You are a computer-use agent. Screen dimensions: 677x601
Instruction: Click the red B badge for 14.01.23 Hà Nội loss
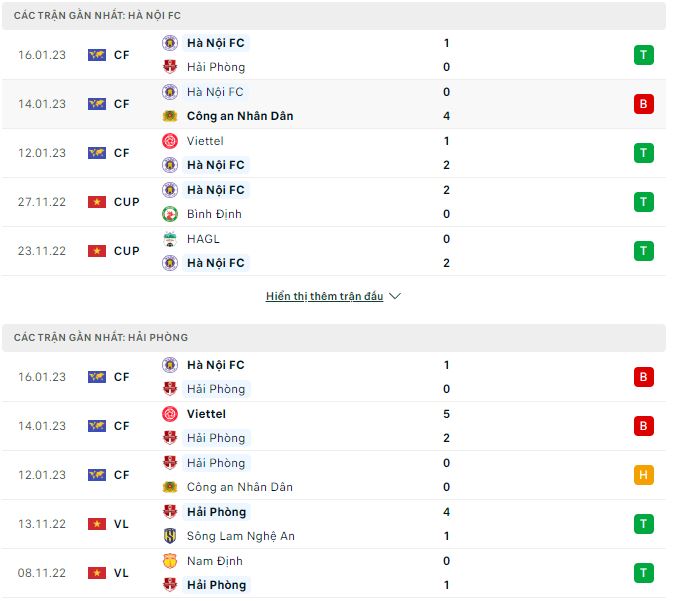coord(643,104)
